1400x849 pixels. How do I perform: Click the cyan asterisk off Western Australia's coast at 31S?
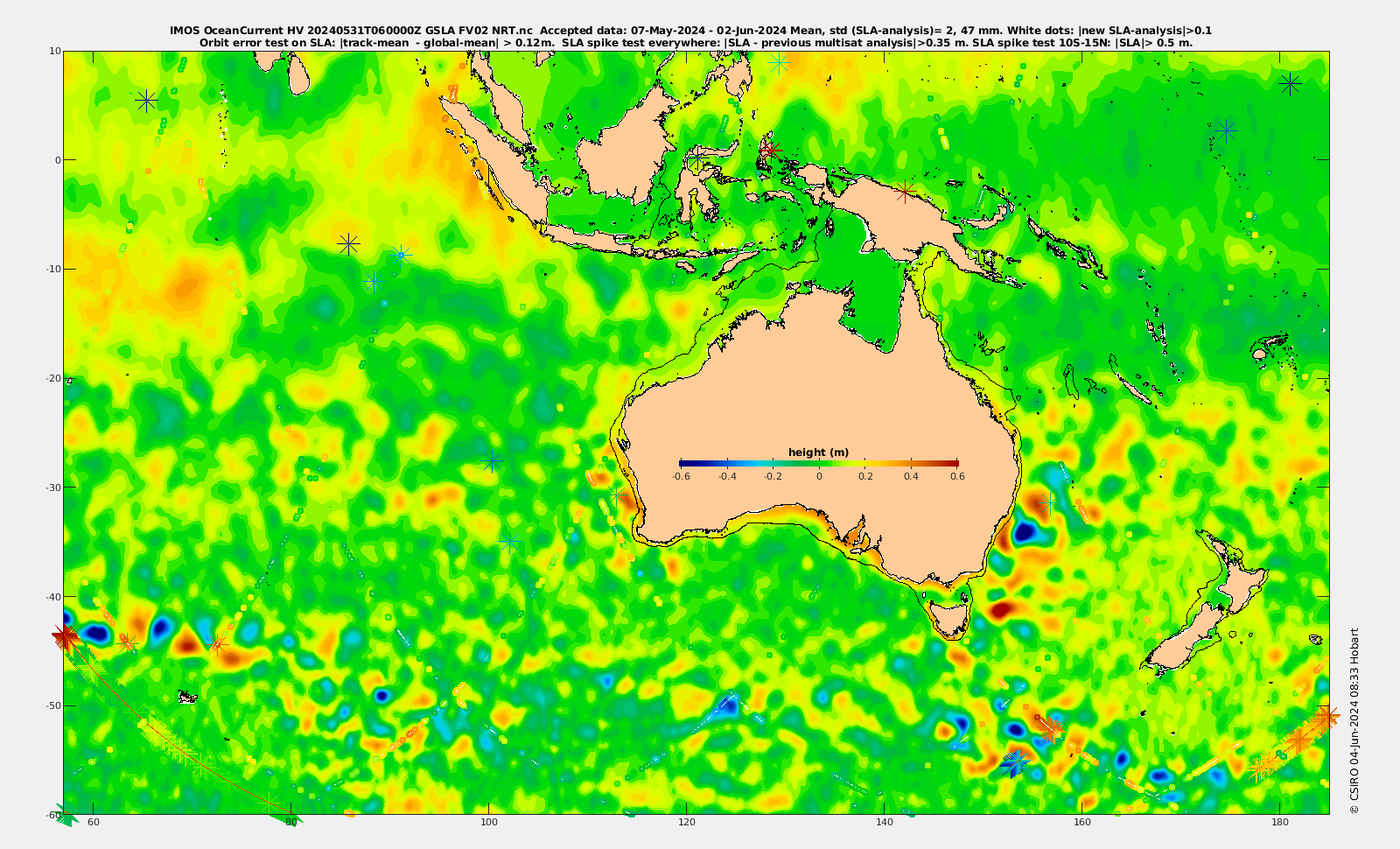point(618,495)
